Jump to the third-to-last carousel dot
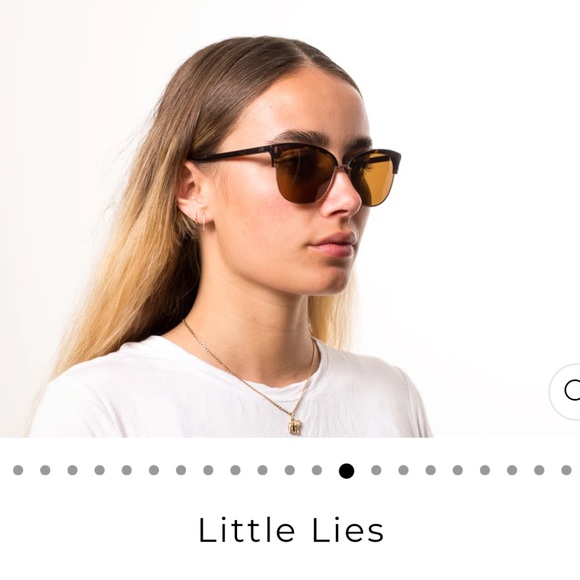 [512, 470]
